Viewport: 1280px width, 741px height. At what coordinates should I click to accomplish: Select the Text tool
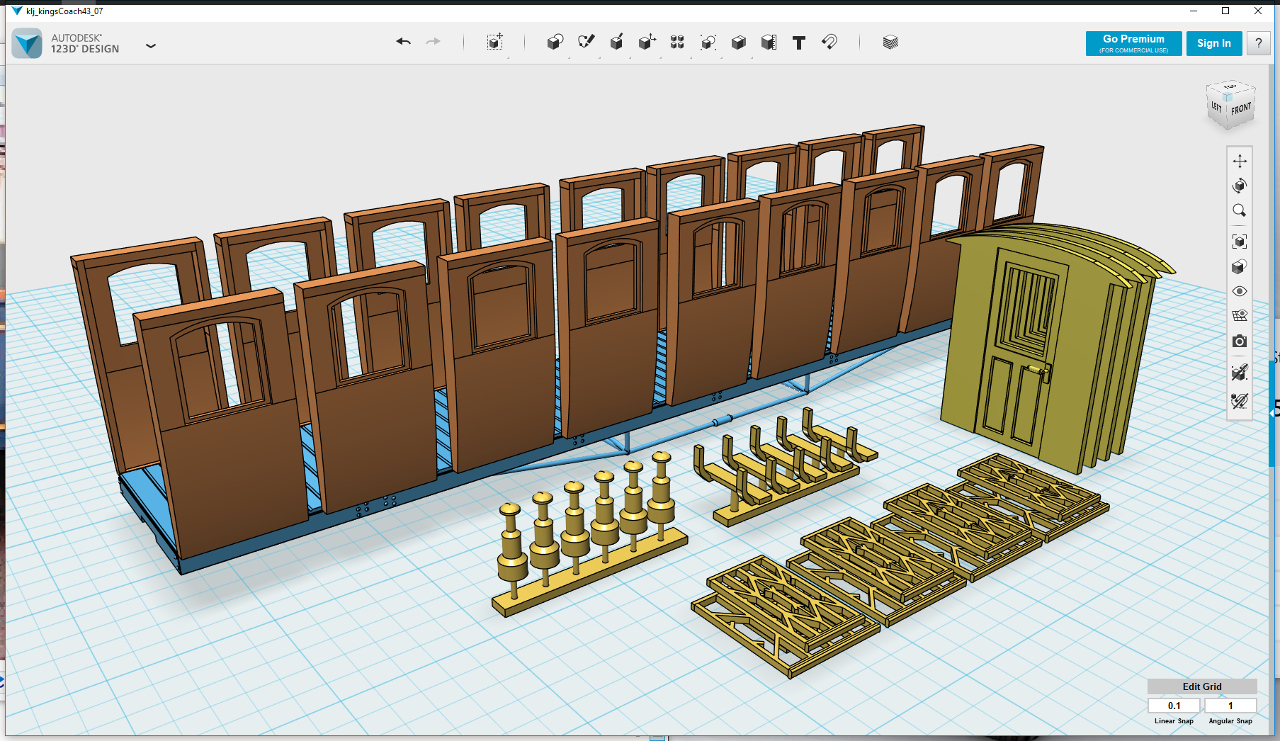[x=799, y=42]
